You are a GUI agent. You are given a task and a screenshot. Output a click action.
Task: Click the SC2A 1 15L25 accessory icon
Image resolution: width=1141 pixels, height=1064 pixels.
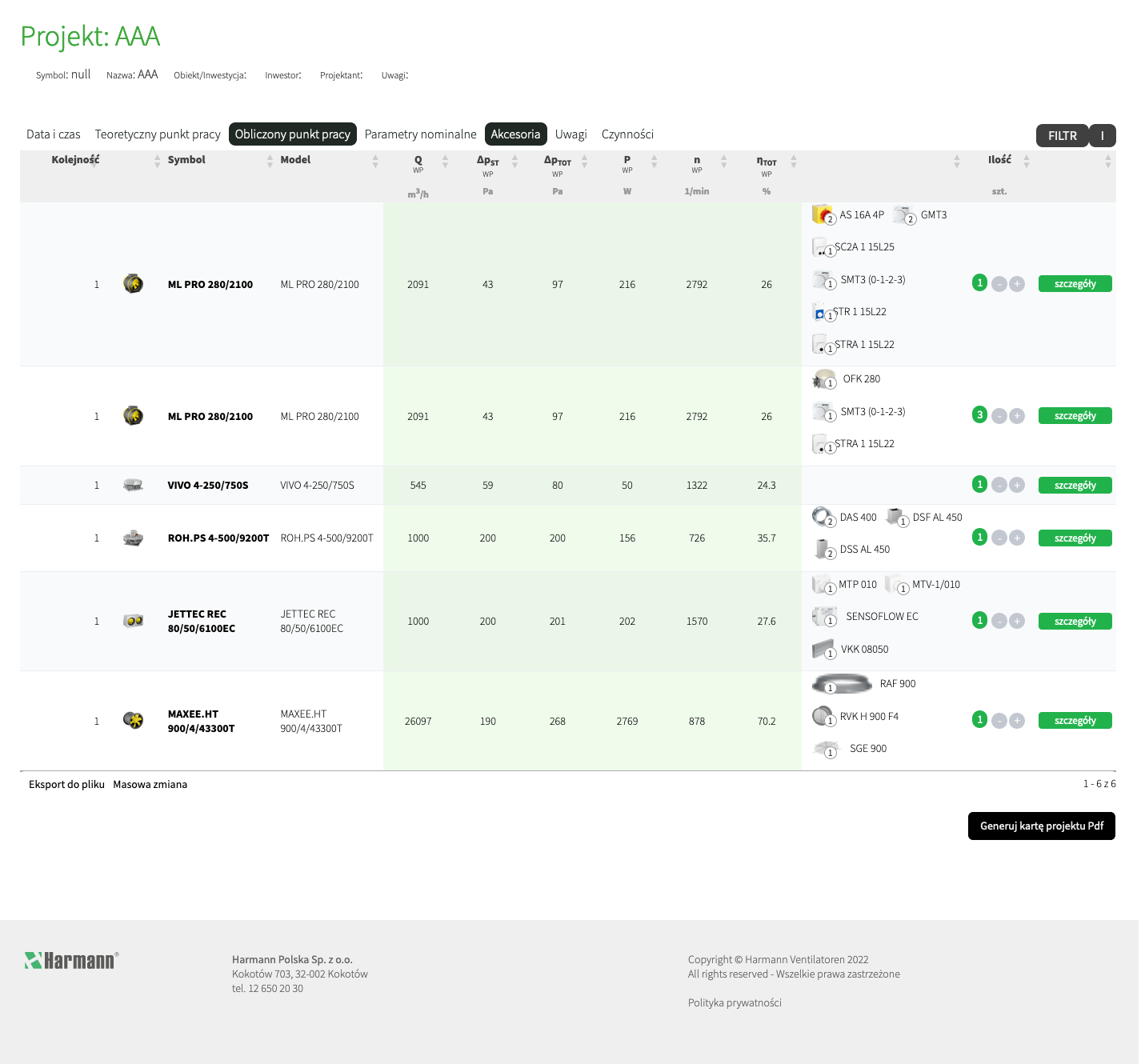[x=822, y=247]
